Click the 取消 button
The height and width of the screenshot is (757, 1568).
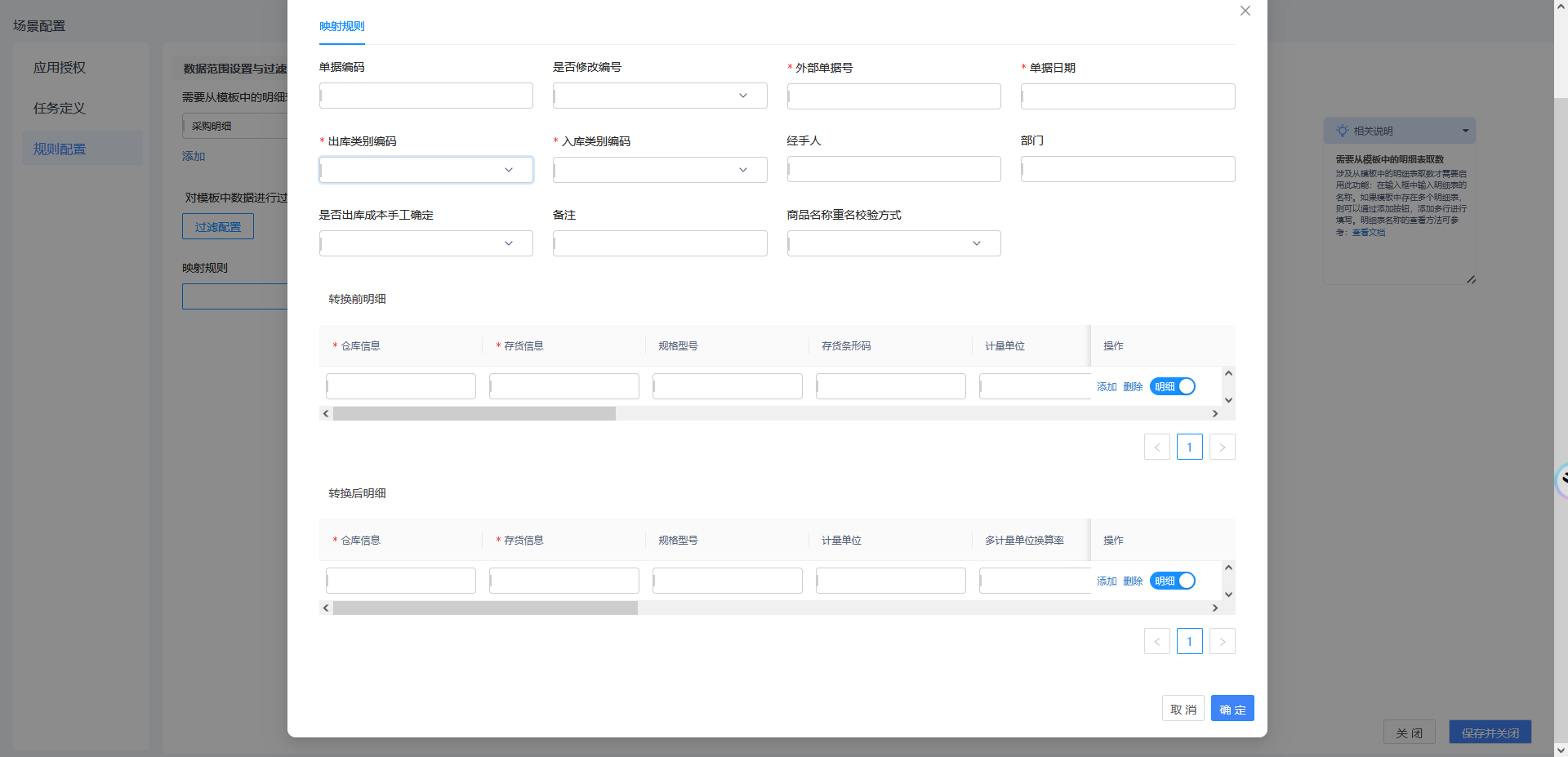coord(1183,709)
